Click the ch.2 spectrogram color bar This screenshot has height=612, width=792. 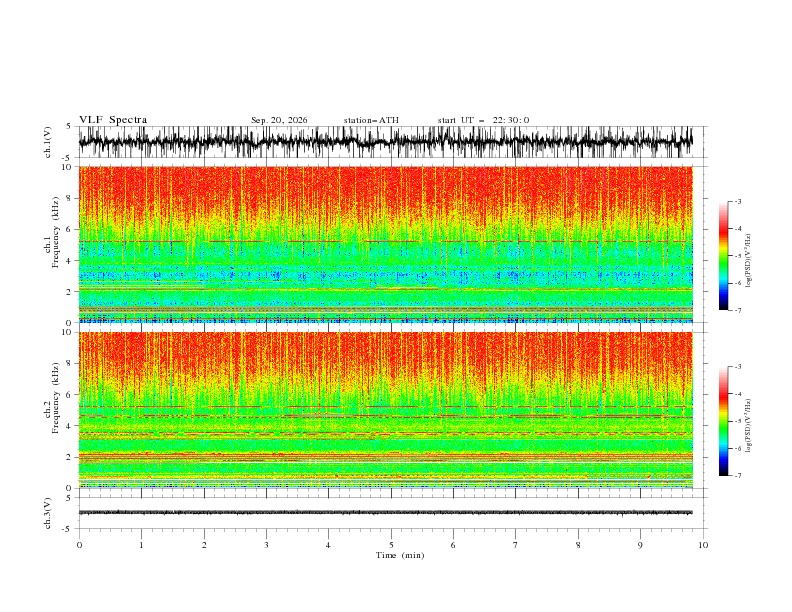tap(723, 421)
